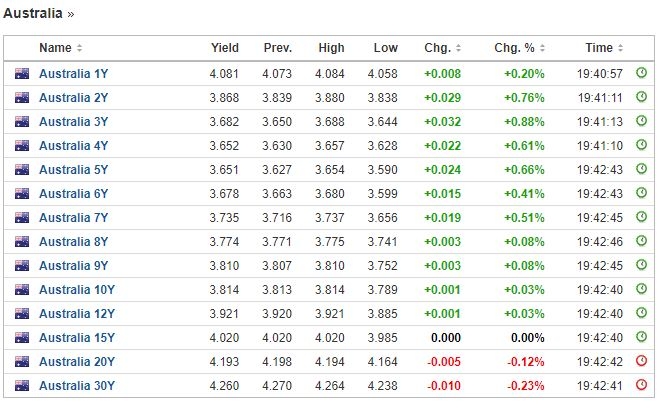
Task: Open the Australia 10Y bond link
Action: pyautogui.click(x=77, y=290)
